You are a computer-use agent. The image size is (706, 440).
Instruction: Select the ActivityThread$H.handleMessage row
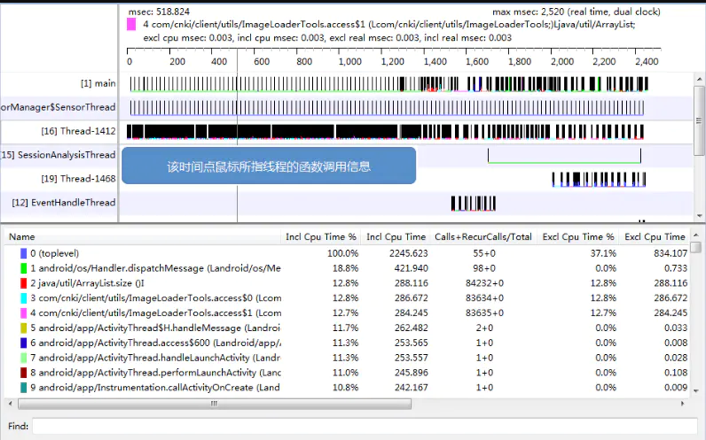[x=347, y=328]
